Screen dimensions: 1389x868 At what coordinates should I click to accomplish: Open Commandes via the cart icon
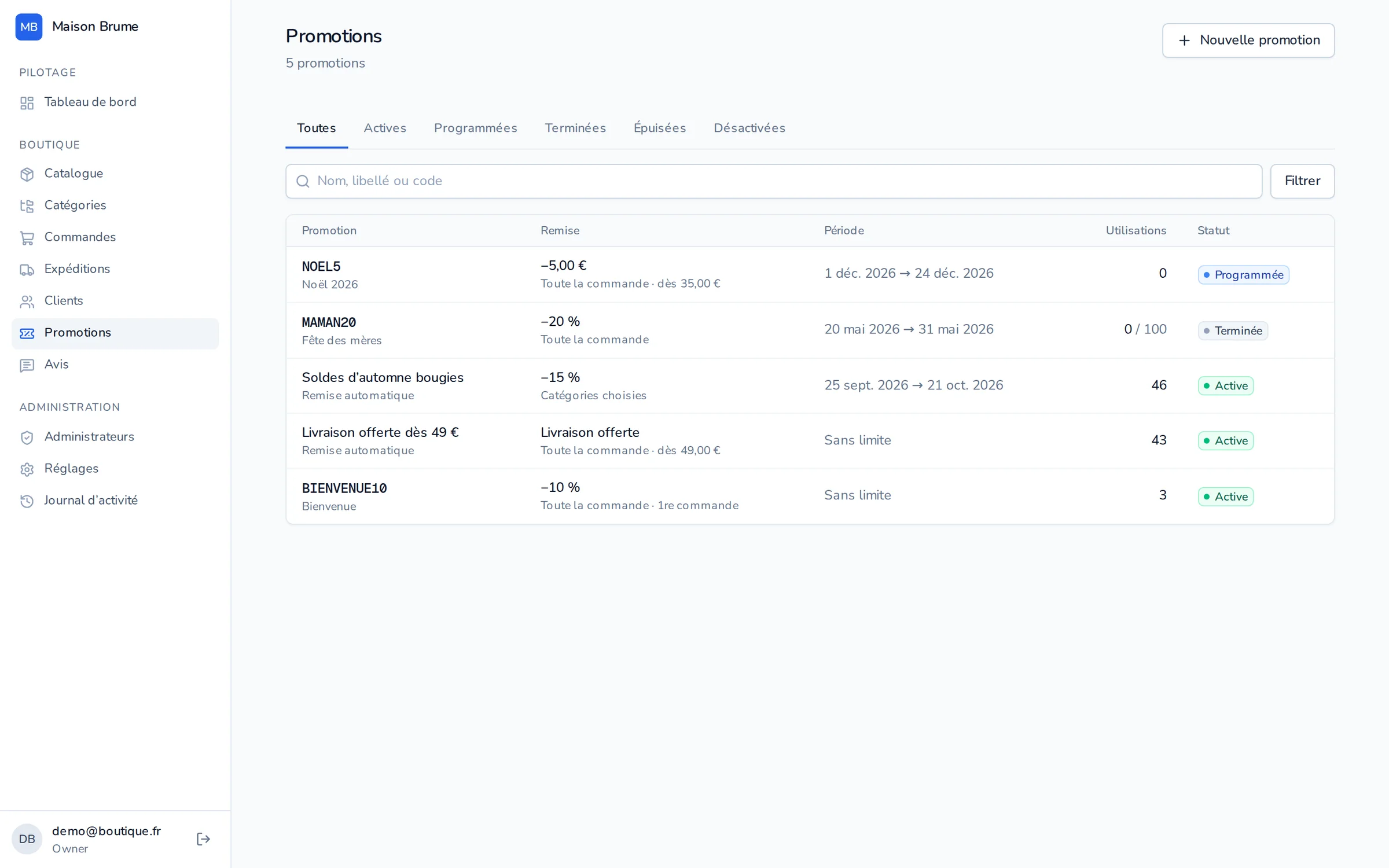click(27, 238)
